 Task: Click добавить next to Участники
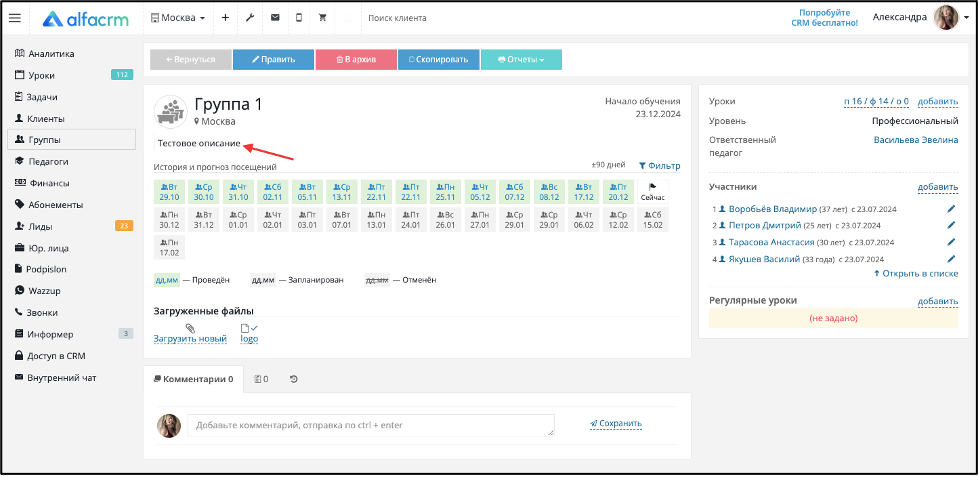[938, 187]
